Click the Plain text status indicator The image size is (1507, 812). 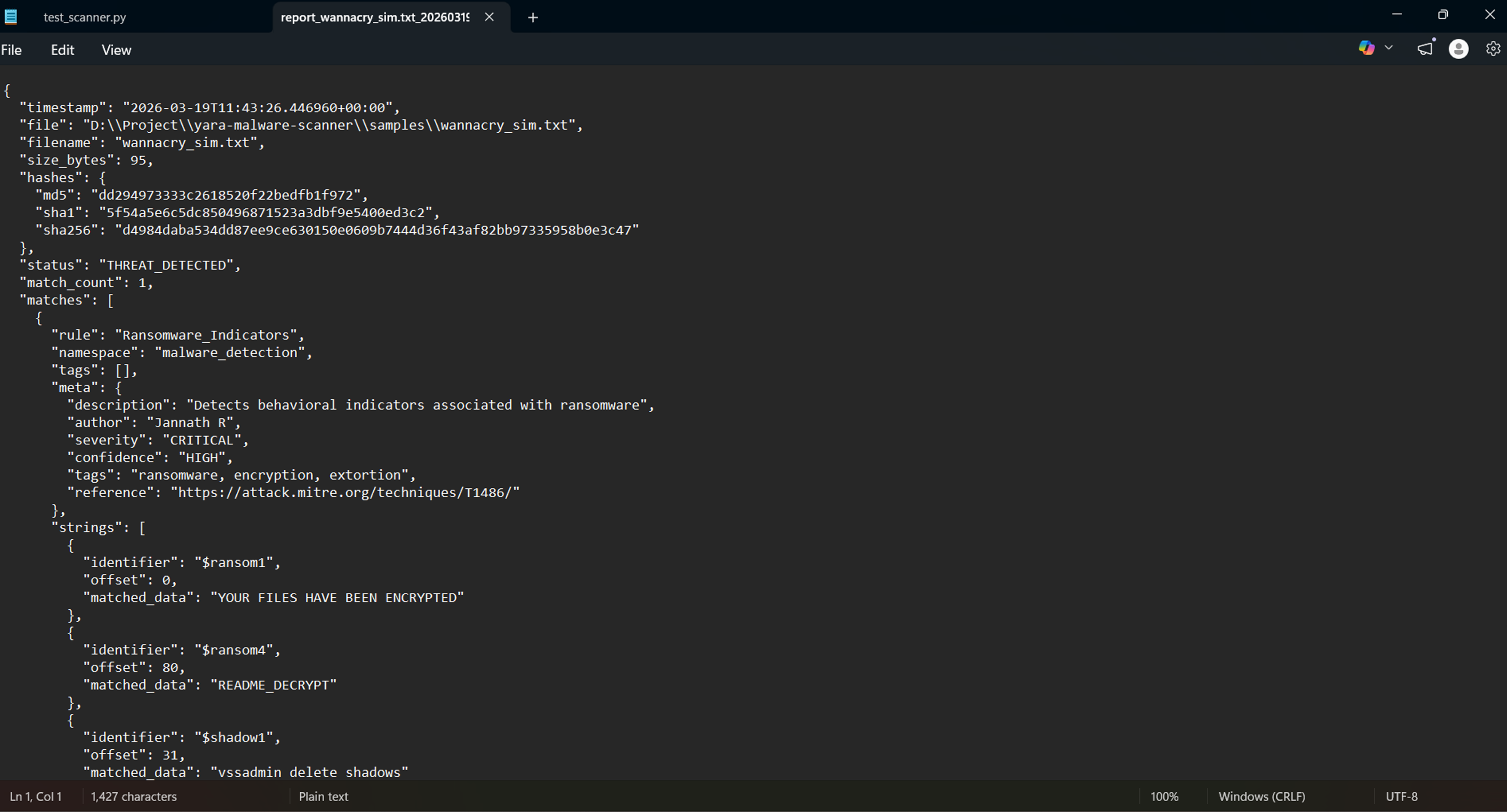click(323, 796)
